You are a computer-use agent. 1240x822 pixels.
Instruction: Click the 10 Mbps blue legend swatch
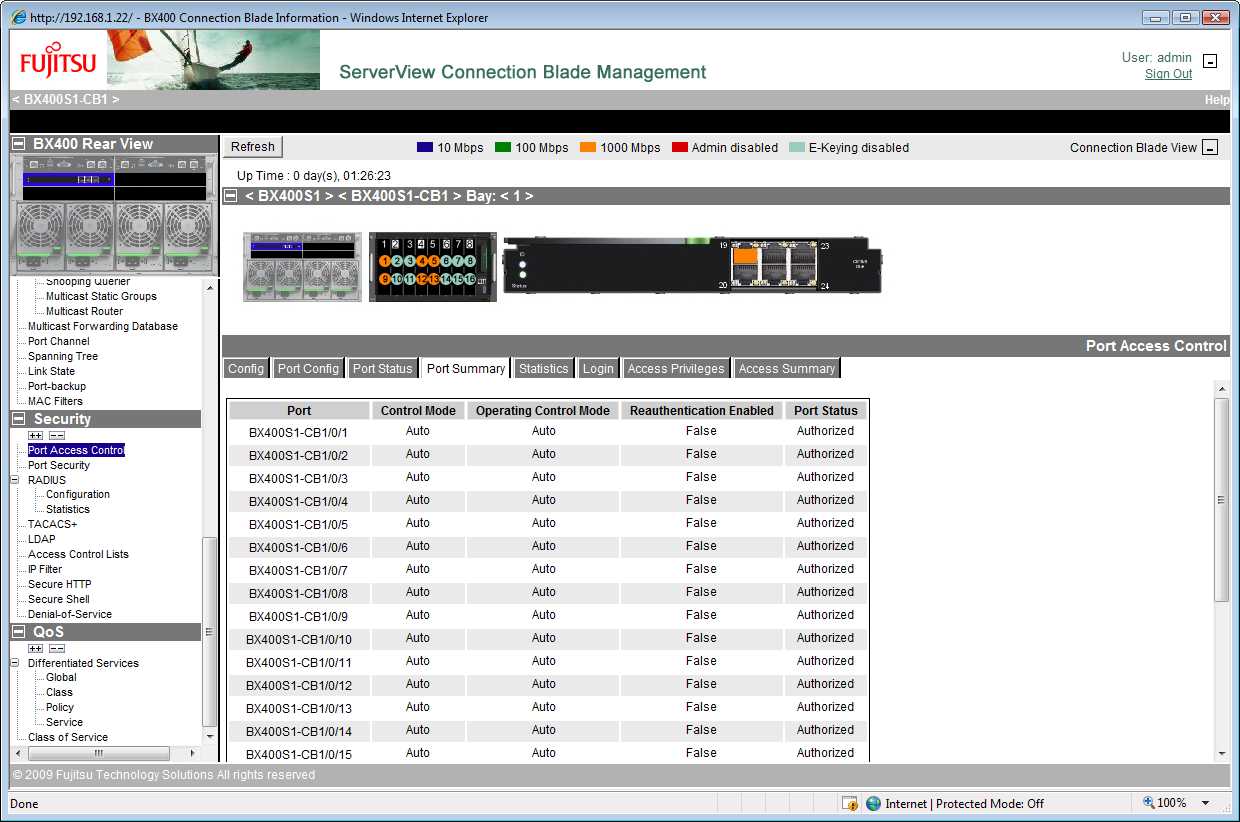tap(425, 148)
